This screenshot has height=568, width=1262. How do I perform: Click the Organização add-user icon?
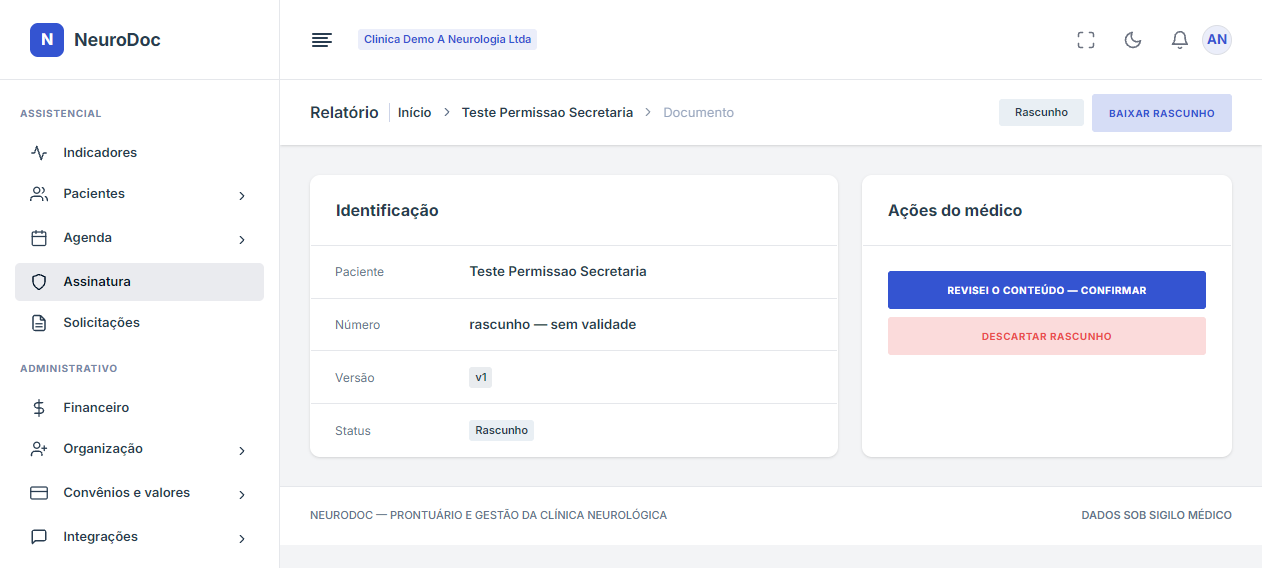tap(39, 449)
